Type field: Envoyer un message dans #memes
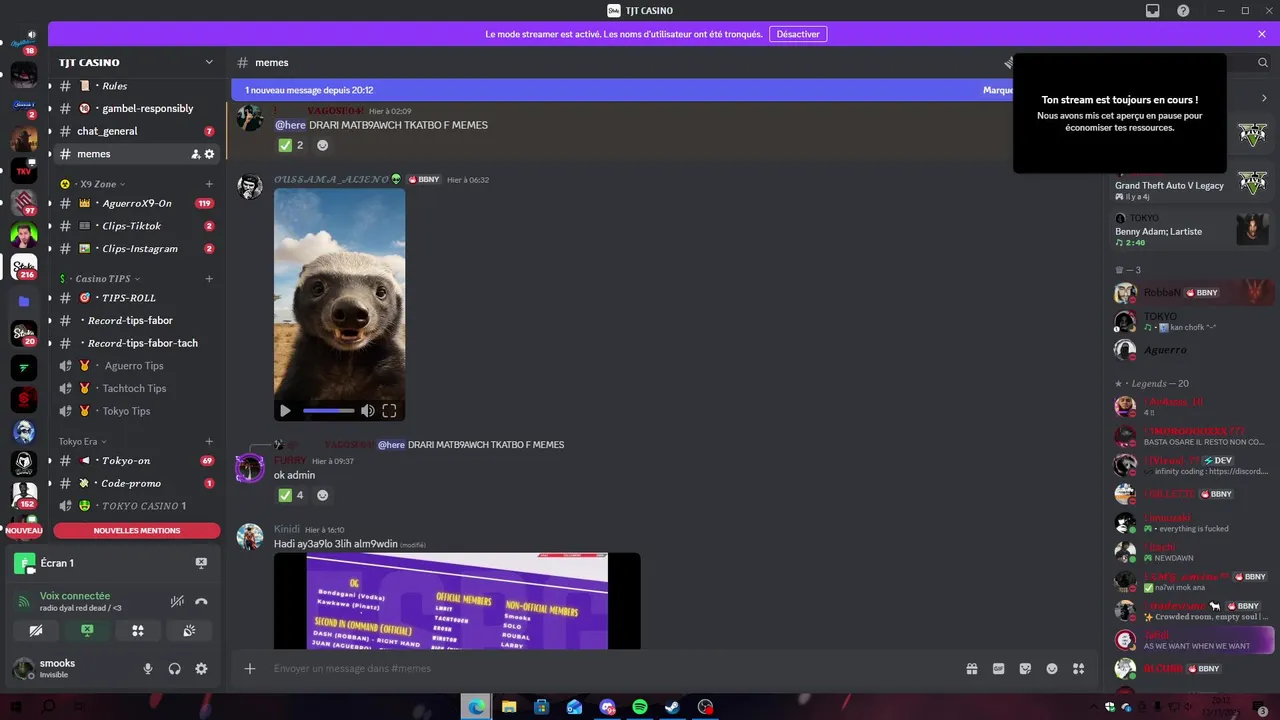Screen dimensions: 1280x720 [x=610, y=669]
